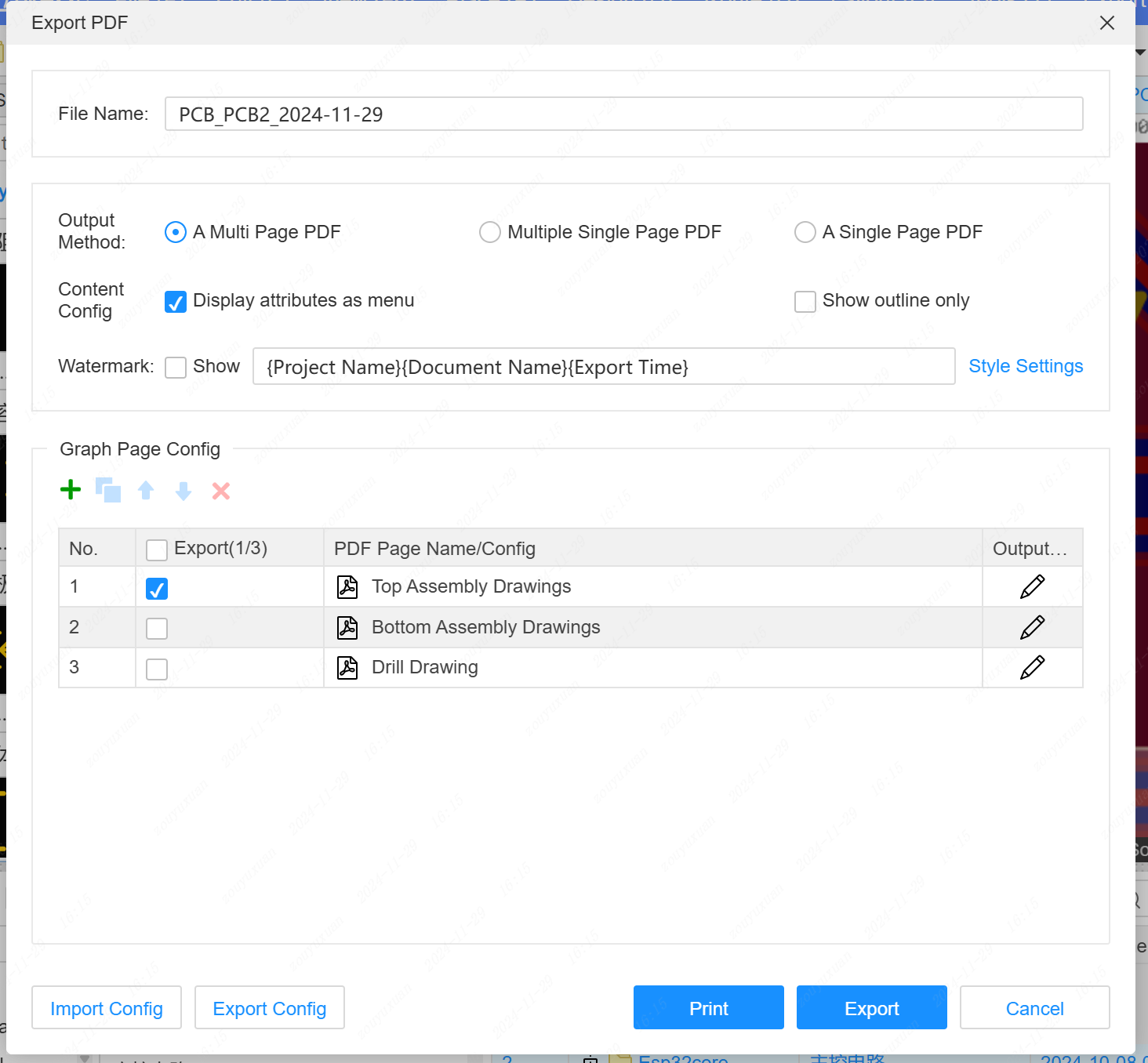This screenshot has height=1063, width=1148.
Task: Click the File Name input field
Action: (623, 114)
